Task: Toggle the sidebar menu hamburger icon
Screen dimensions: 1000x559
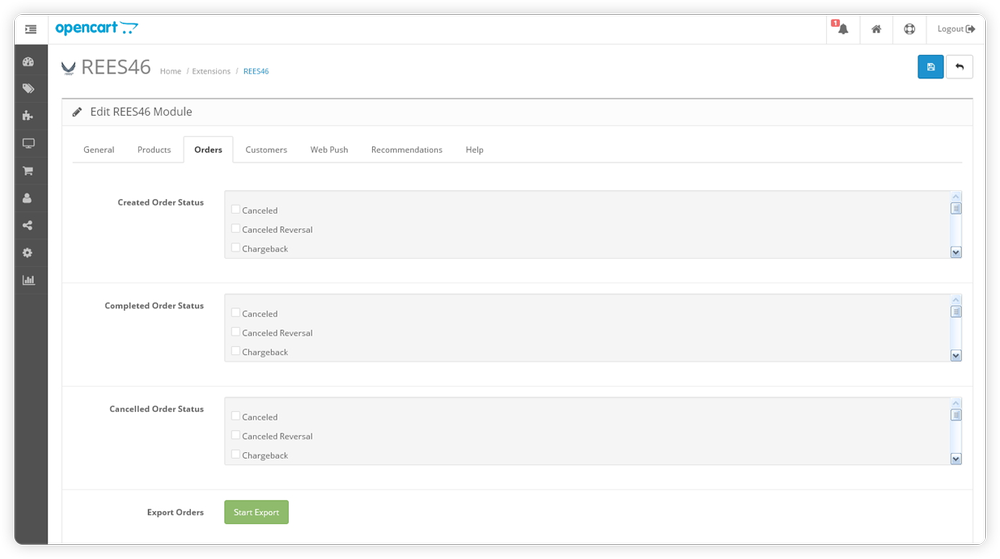Action: click(x=31, y=29)
